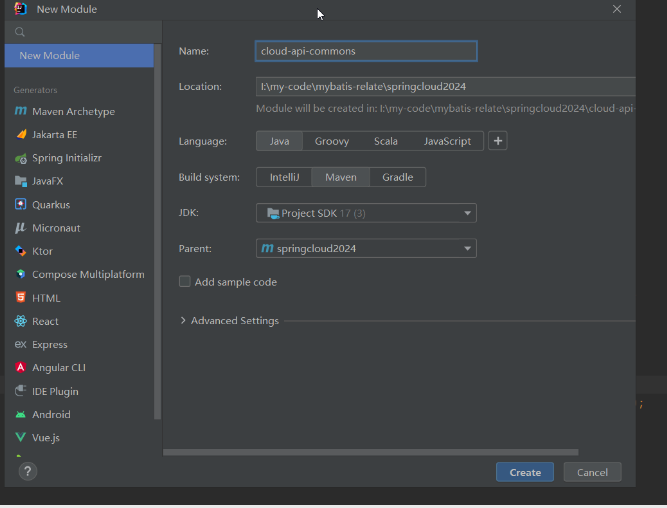Click the IntelliJ IDEA logo in title bar
The image size is (667, 508).
[20, 9]
